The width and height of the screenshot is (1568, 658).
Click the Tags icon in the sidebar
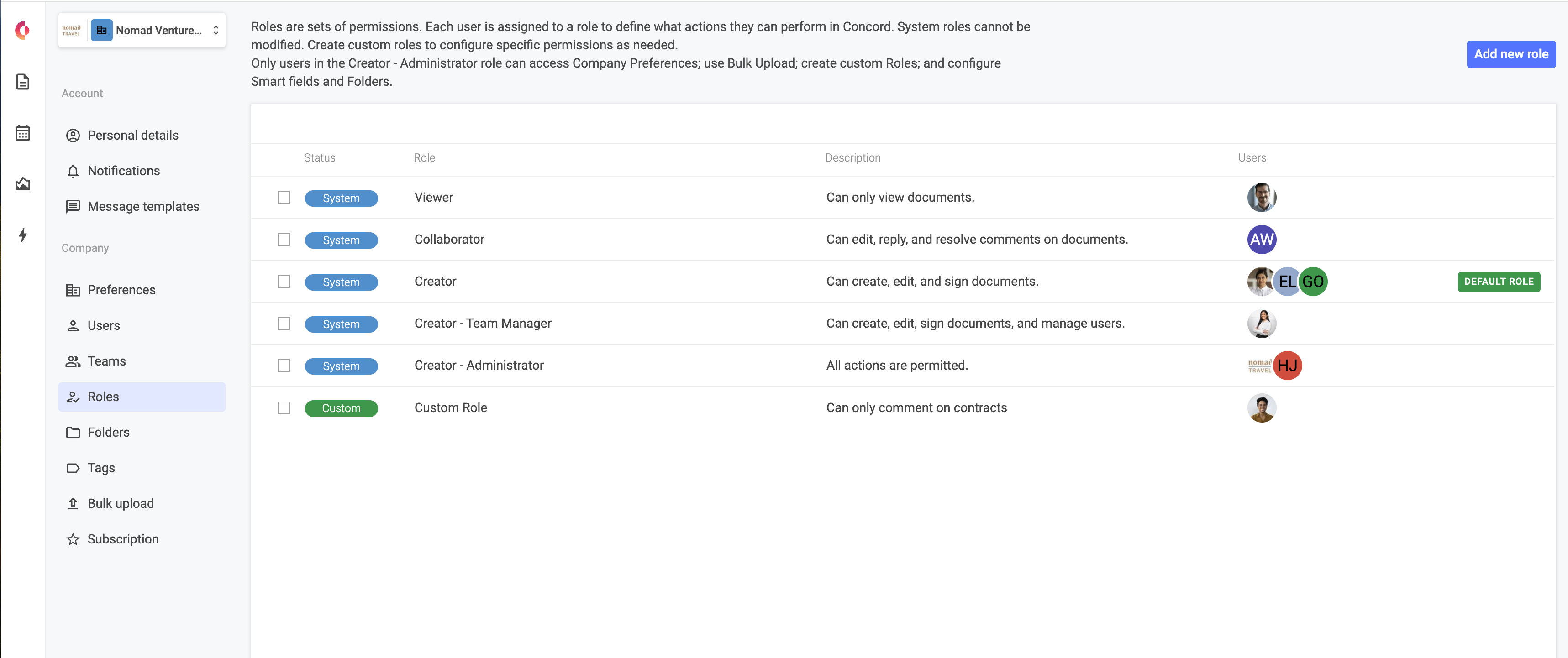pyautogui.click(x=73, y=468)
